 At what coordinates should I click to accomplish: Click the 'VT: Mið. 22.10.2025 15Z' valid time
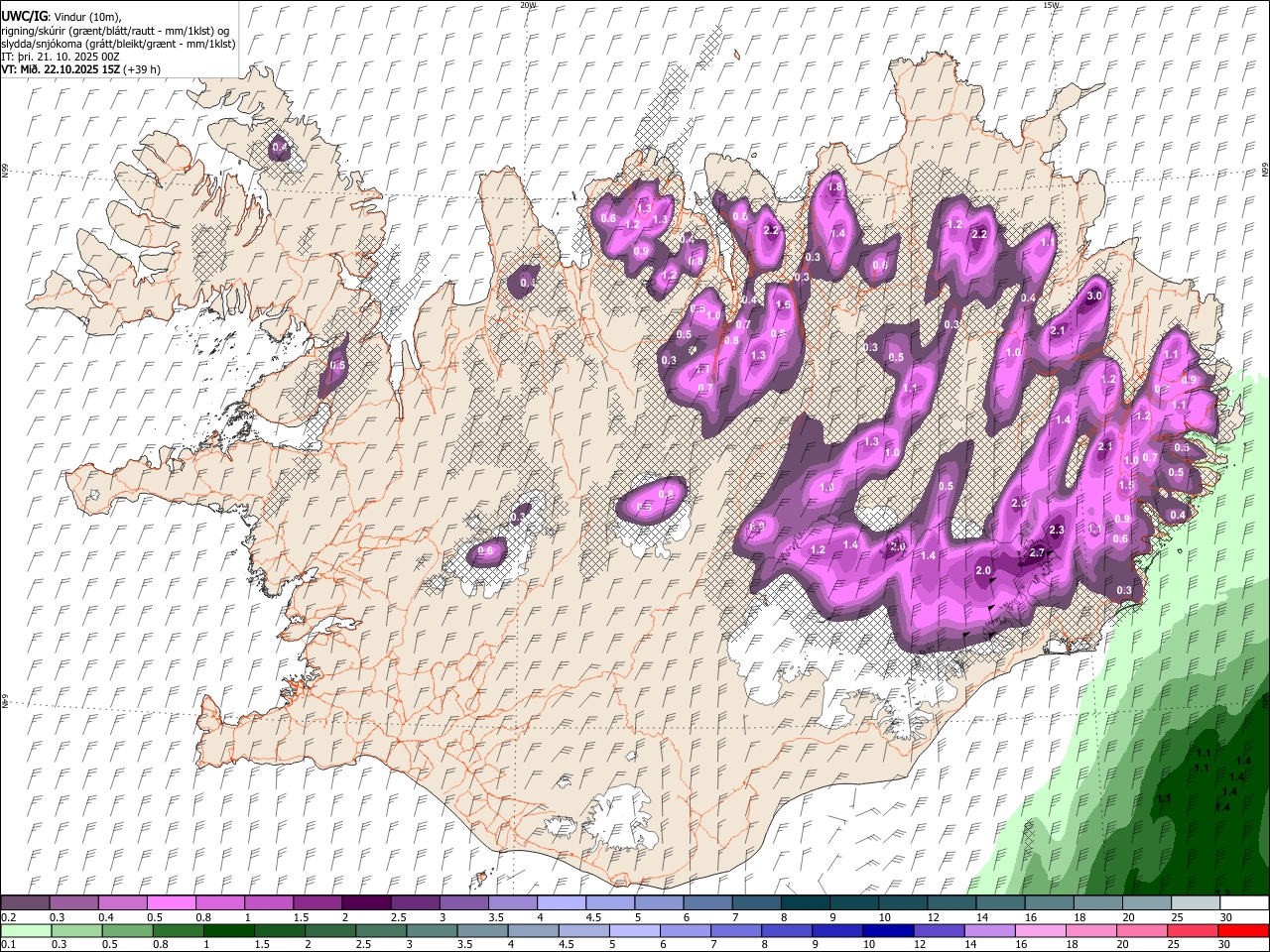62,69
